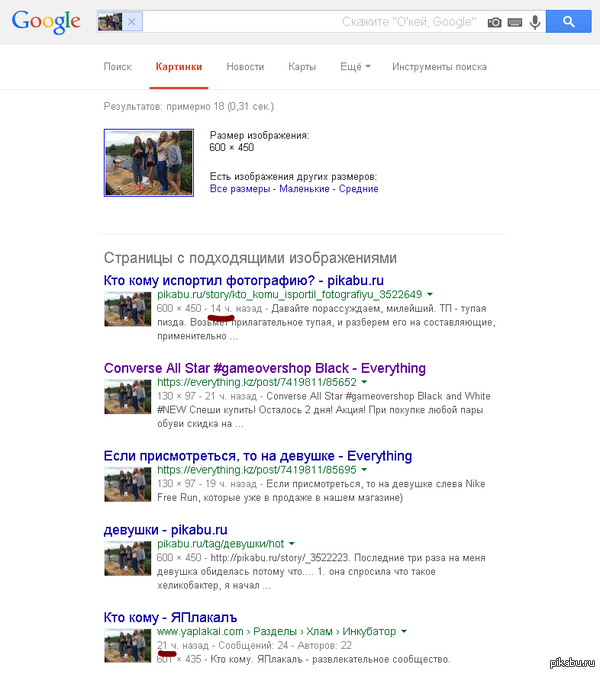This screenshot has height=674, width=600.
Task: Remove the uploaded image chip with X
Action: 134,22
